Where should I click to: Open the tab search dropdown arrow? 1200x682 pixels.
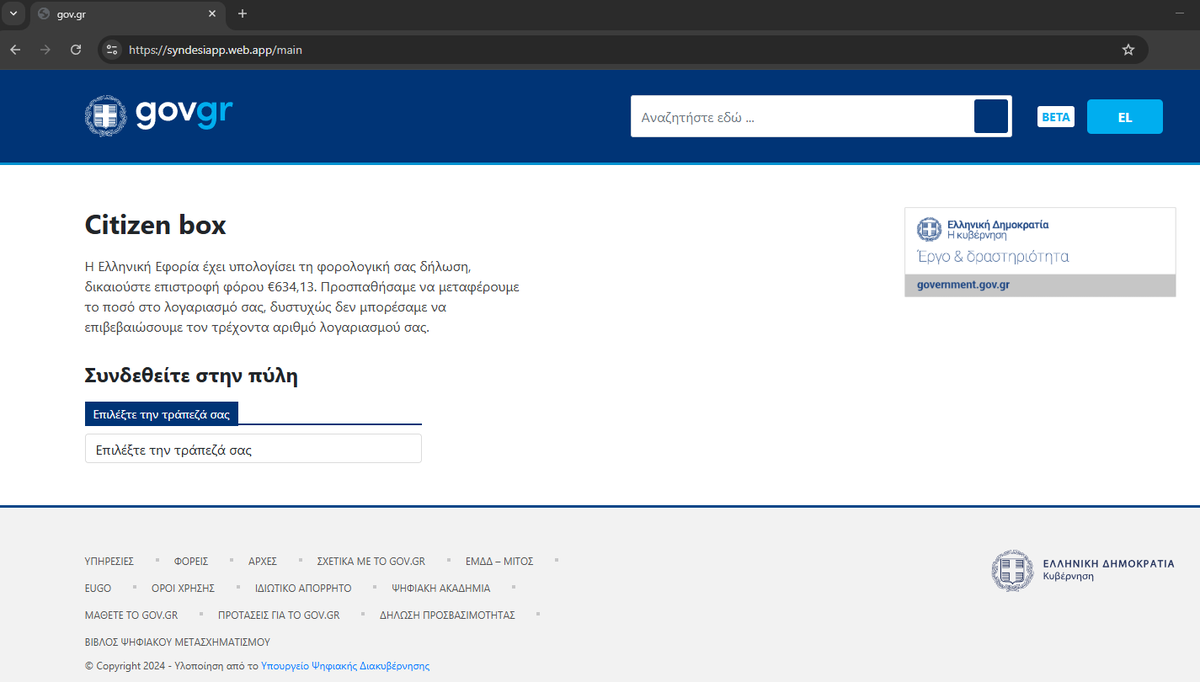pos(13,14)
